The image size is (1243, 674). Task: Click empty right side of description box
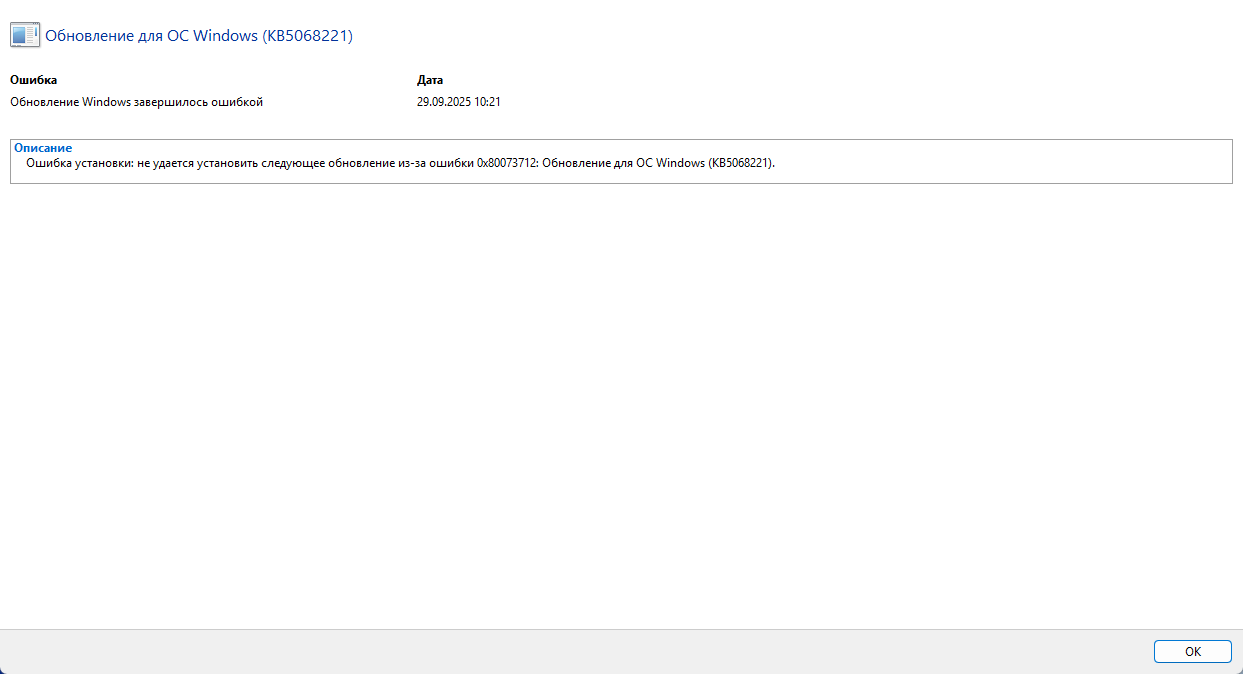(1000, 163)
